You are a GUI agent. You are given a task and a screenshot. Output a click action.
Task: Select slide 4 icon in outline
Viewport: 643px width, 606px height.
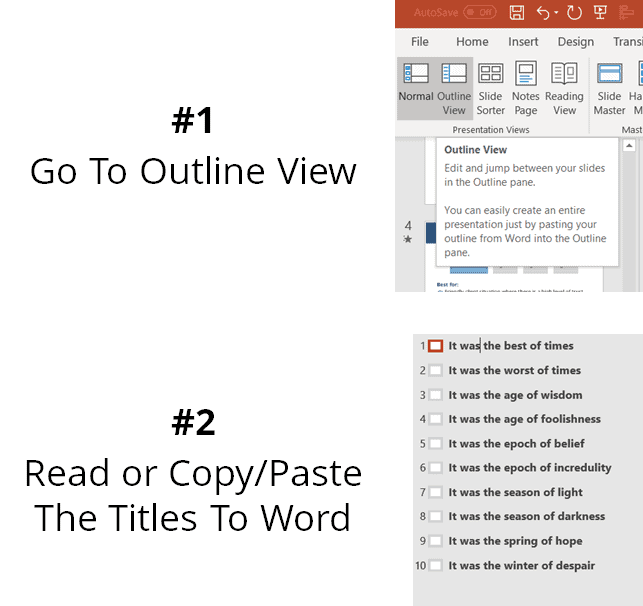pos(436,419)
